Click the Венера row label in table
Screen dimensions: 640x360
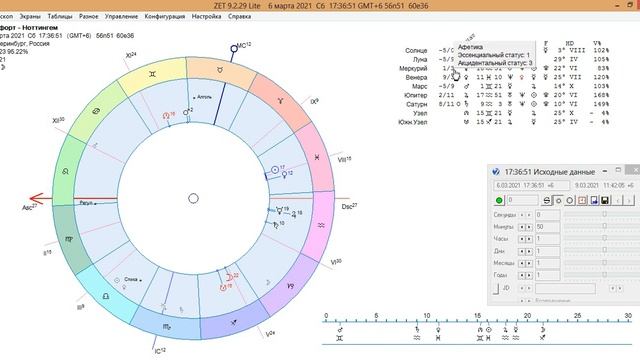[x=416, y=78]
